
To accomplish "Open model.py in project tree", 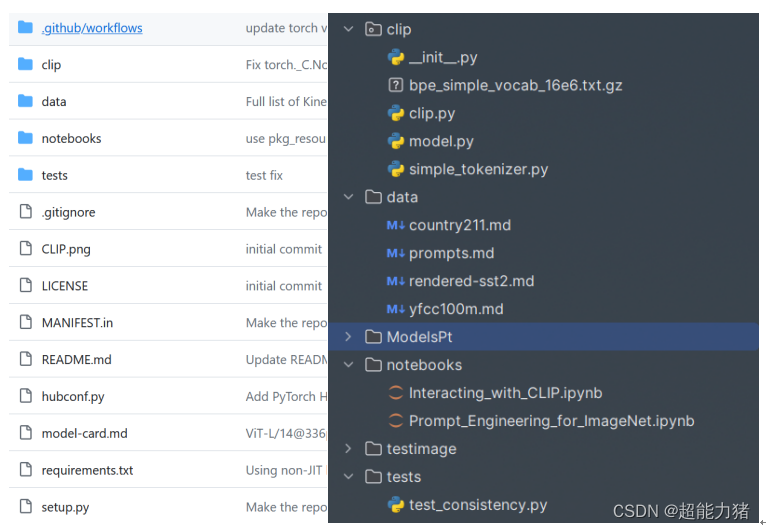I will click(x=441, y=141).
